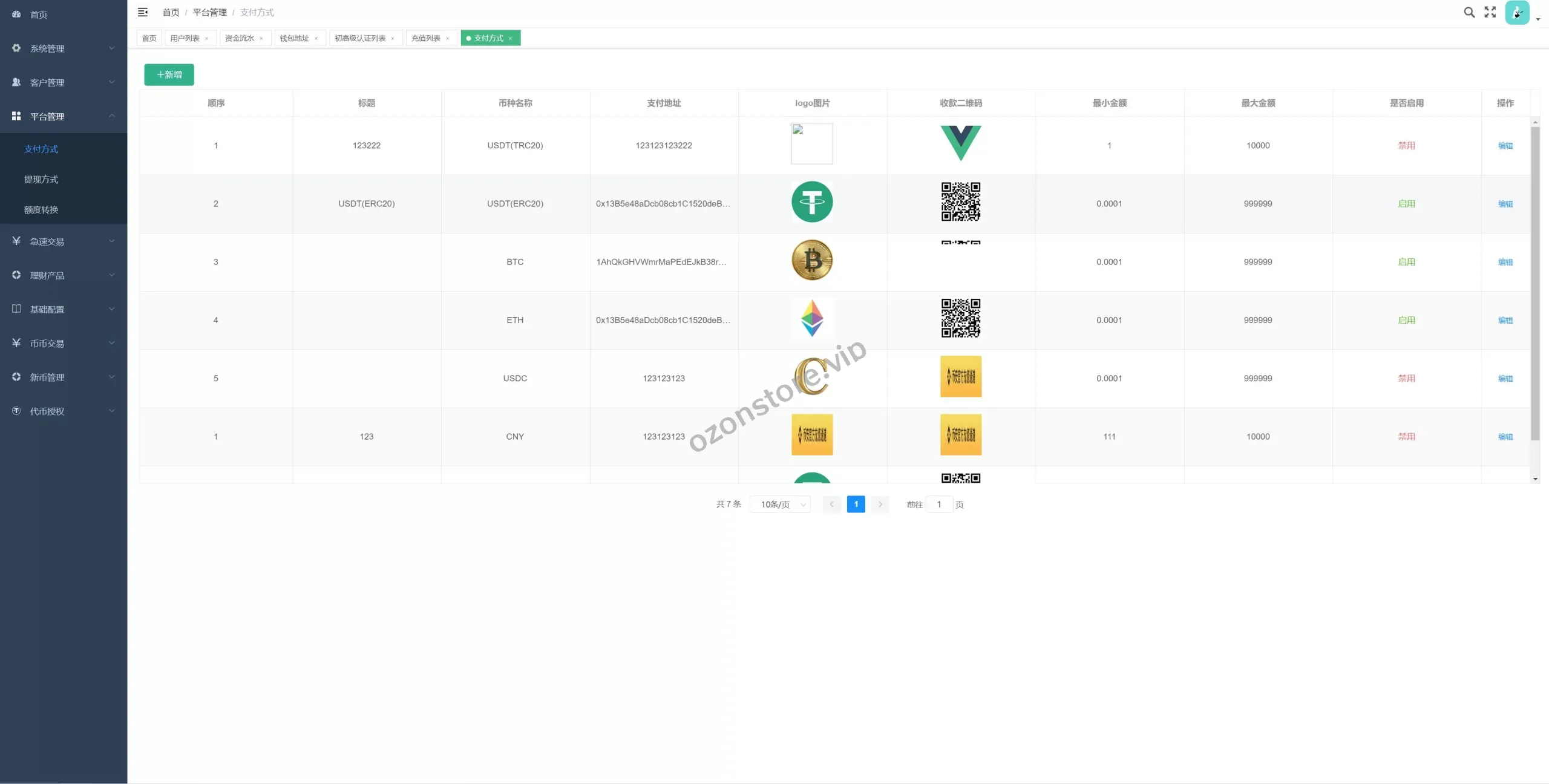Toggle fullscreen with the expand icon
1549x784 pixels.
pyautogui.click(x=1490, y=12)
